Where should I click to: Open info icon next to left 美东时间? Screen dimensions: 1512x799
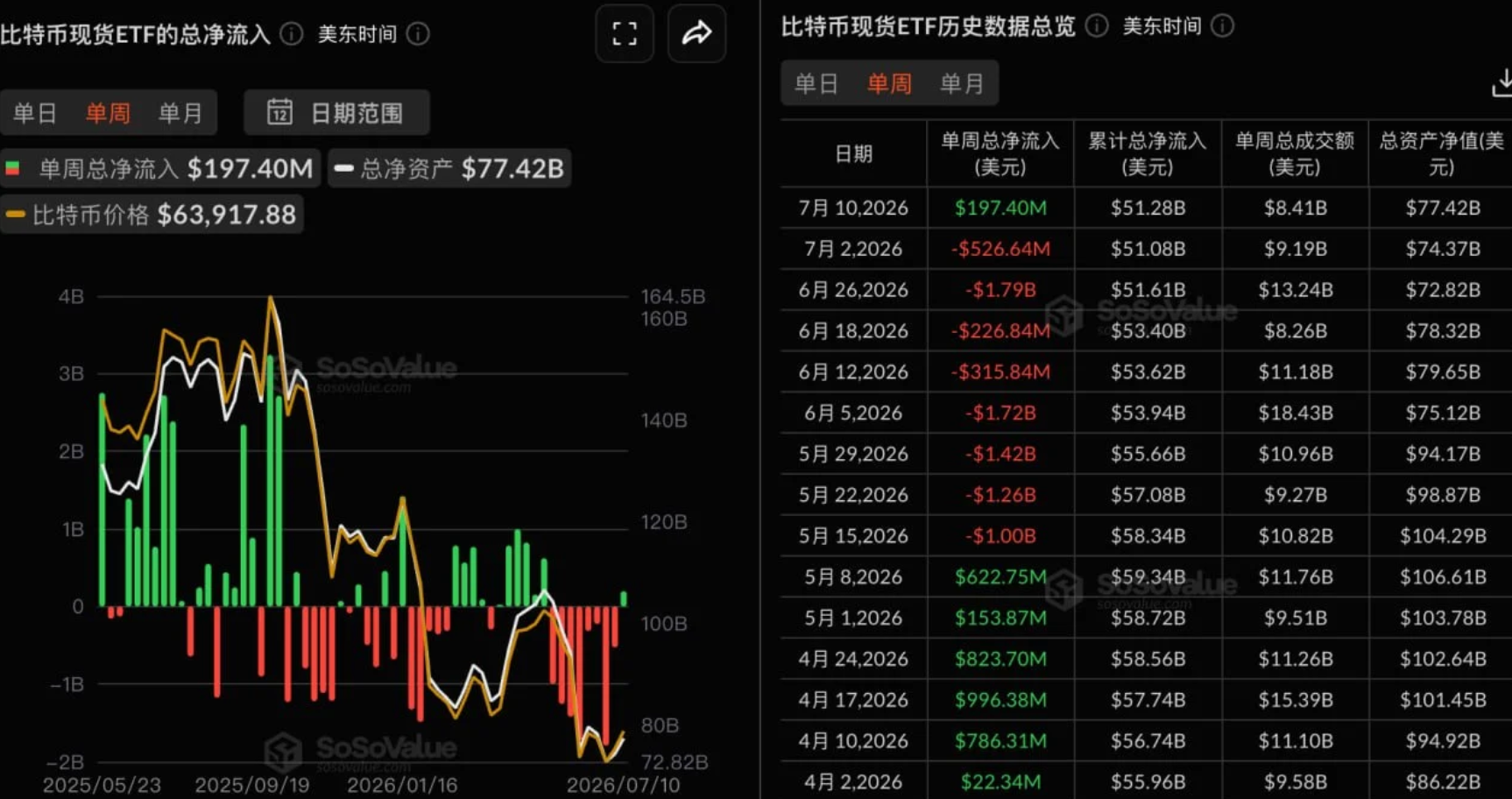419,34
